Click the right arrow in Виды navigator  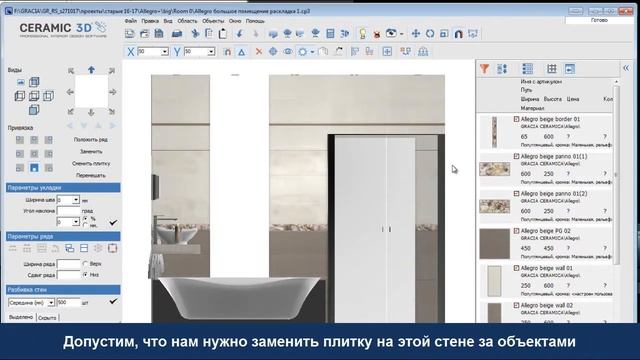coord(113,92)
